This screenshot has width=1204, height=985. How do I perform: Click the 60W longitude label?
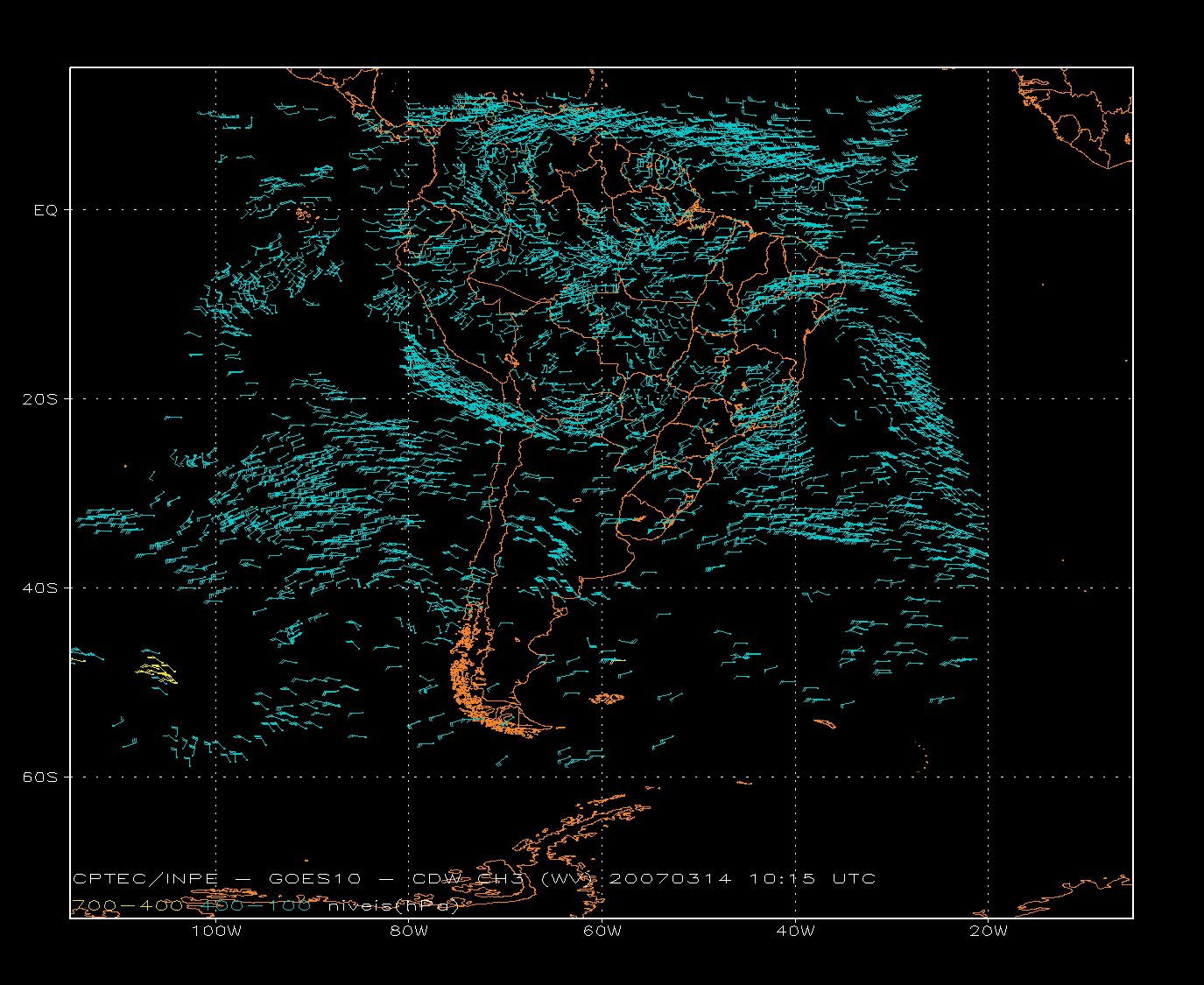602,931
